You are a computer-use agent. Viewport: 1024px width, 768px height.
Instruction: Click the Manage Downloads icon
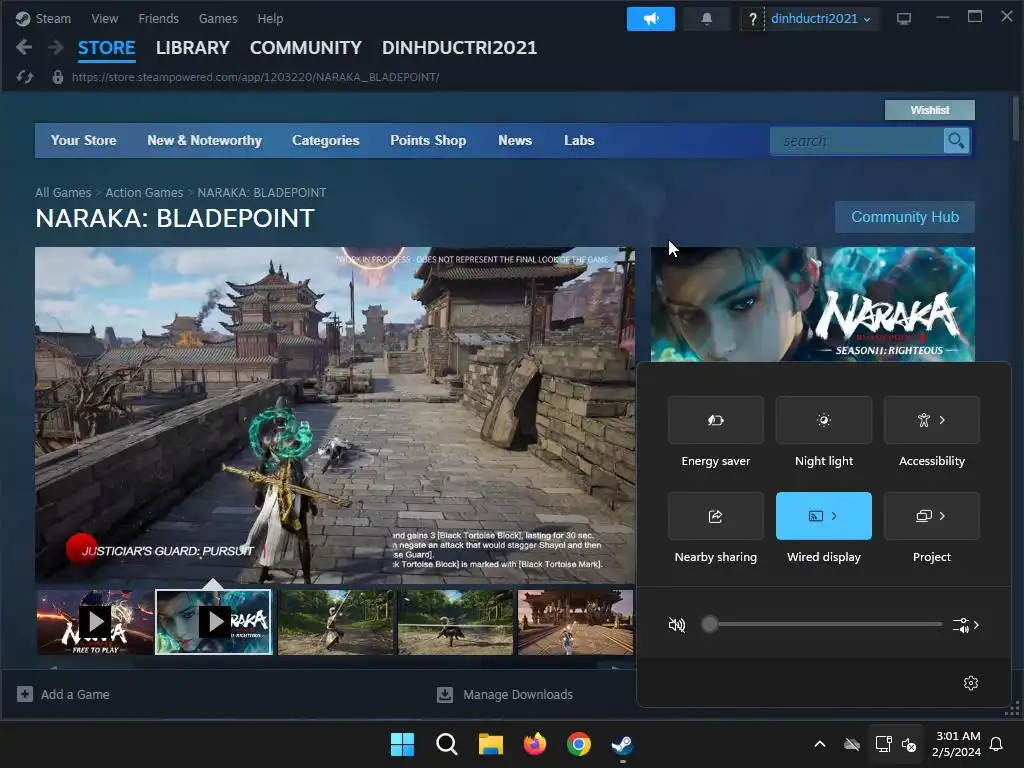[445, 694]
